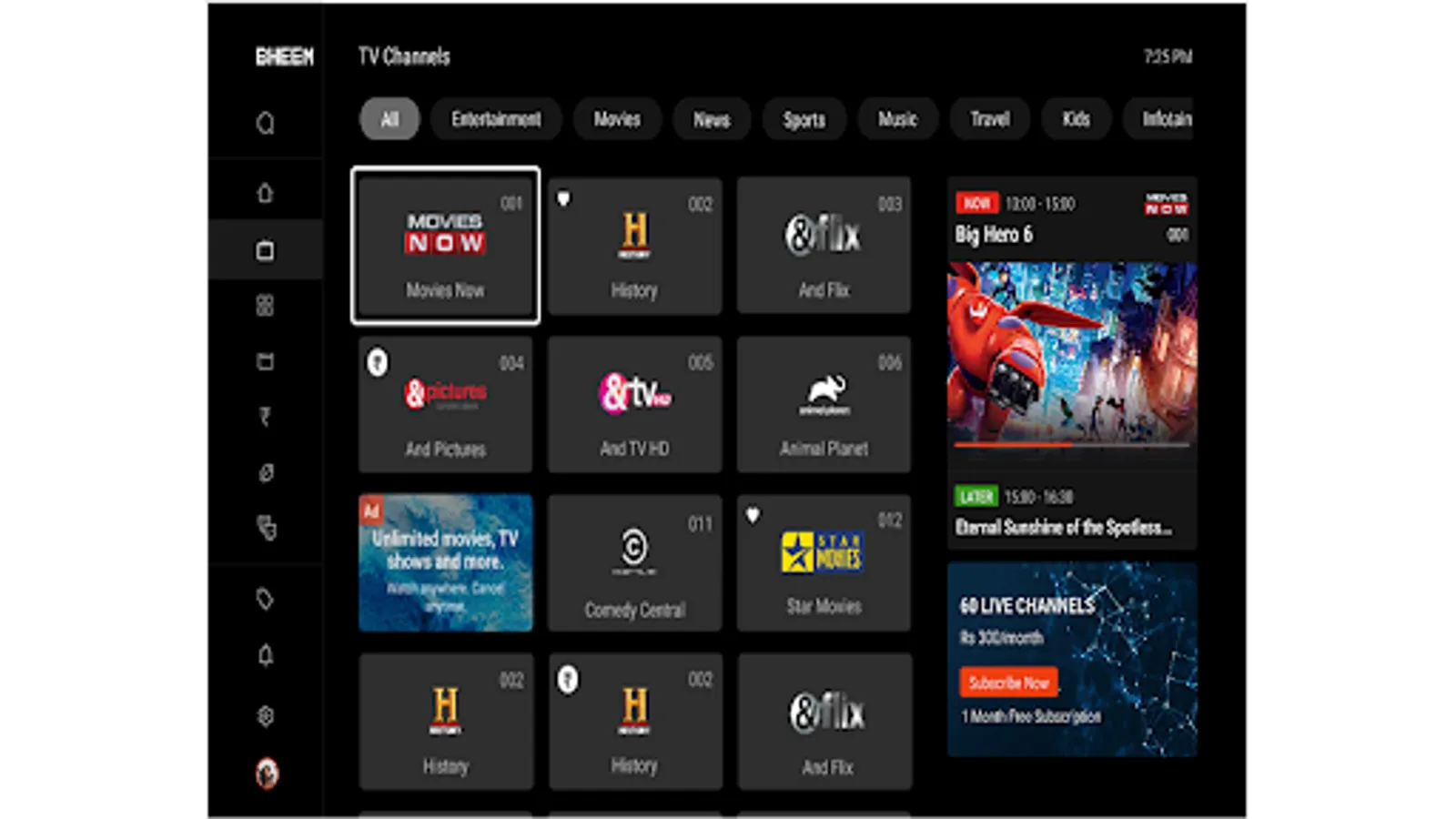Open the Unlimited movies ad tile
The width and height of the screenshot is (1456, 819).
[x=446, y=563]
